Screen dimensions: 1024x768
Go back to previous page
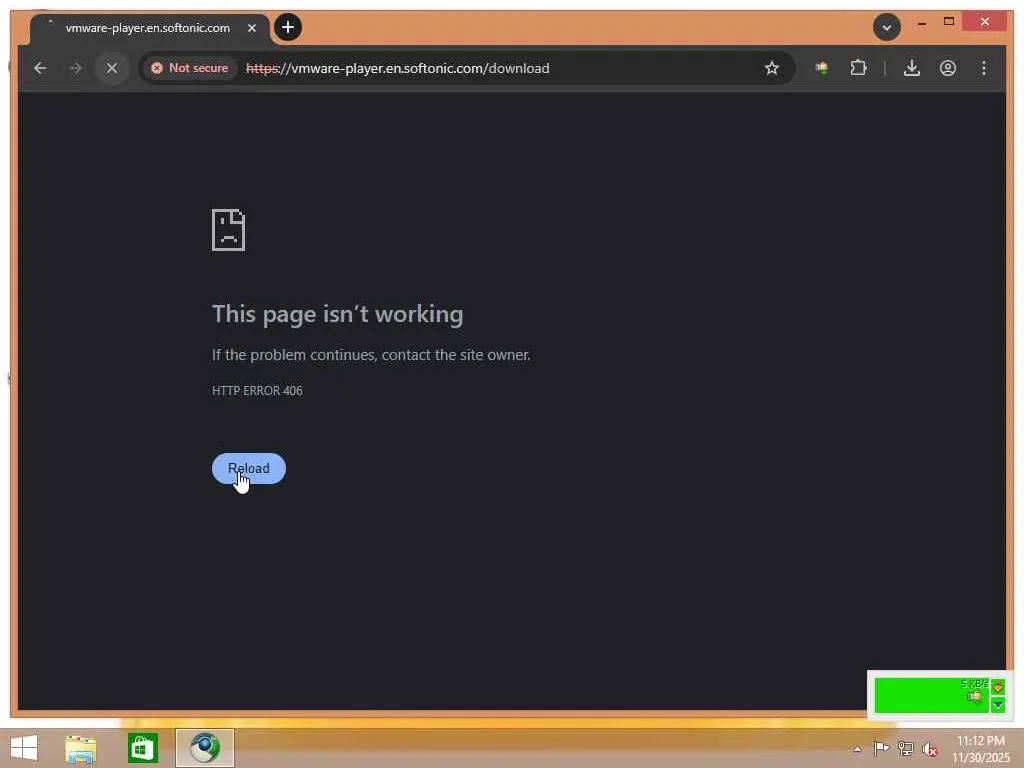(40, 68)
